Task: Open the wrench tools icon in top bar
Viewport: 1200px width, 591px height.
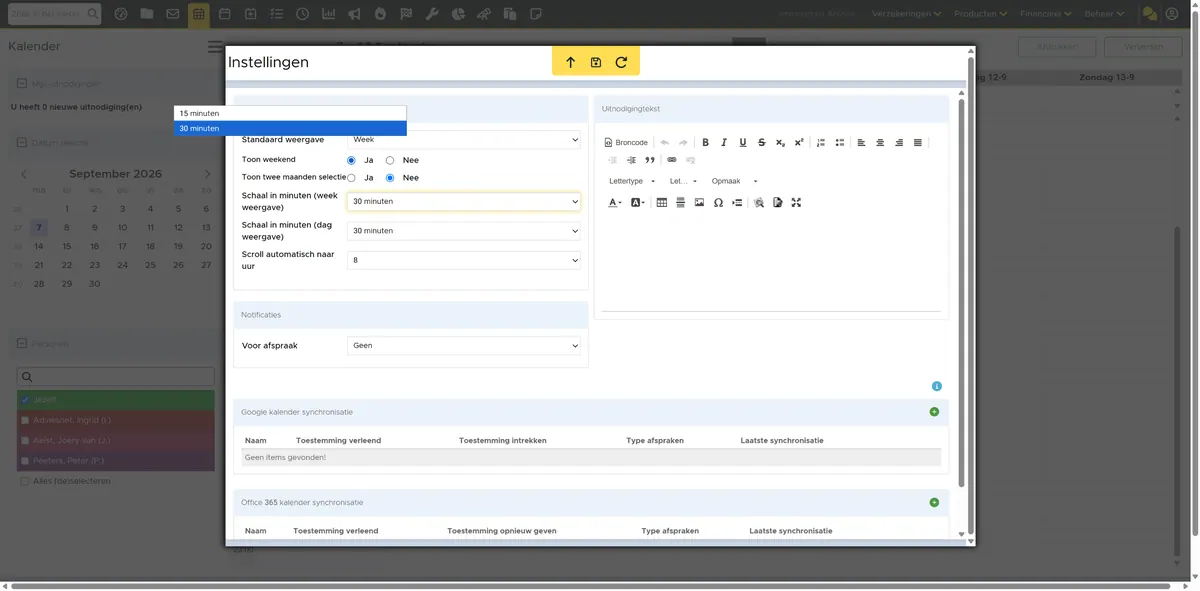Action: click(432, 15)
